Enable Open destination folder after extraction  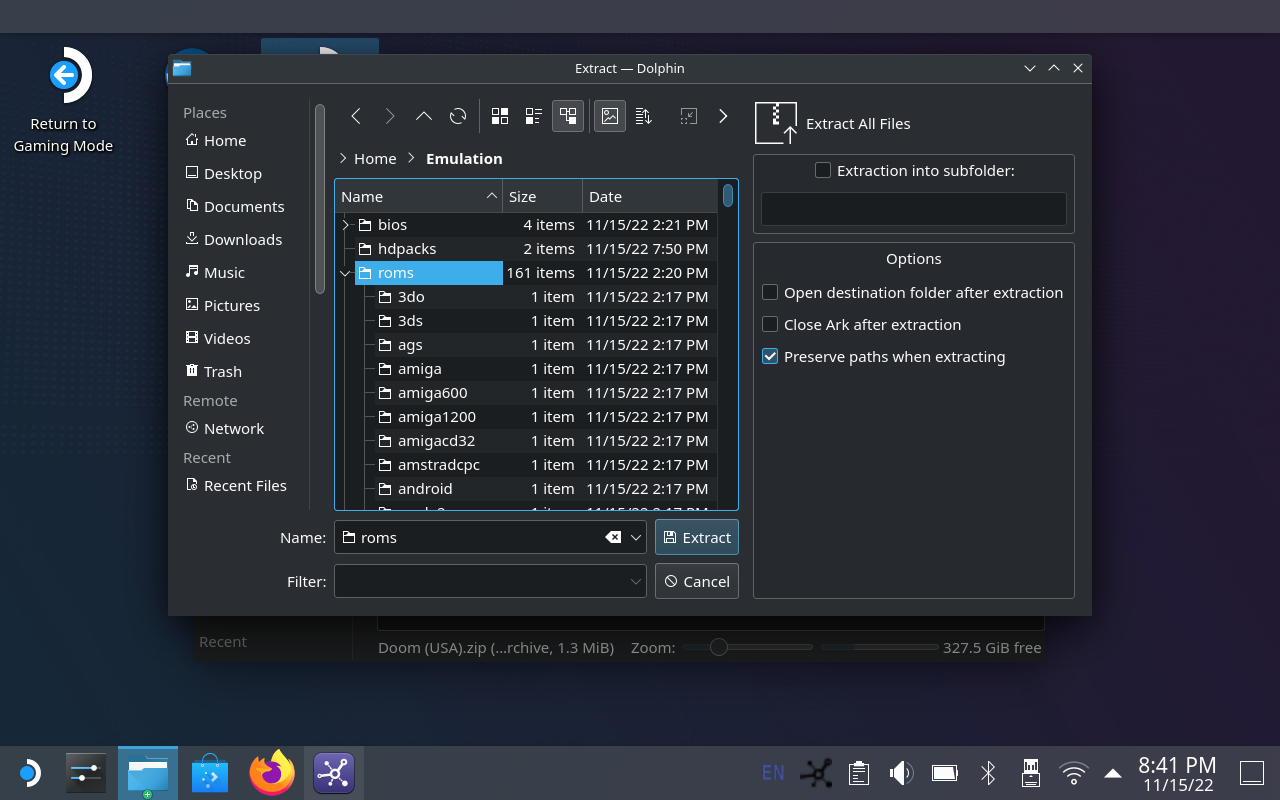pos(770,292)
